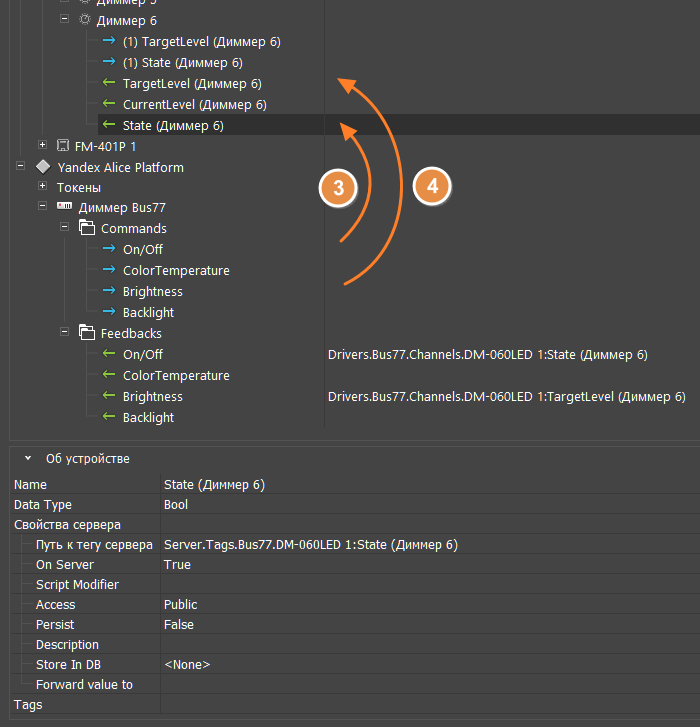Screen dimensions: 700x727
Task: Collapse the Диммер 6 tree node
Action: pos(64,20)
